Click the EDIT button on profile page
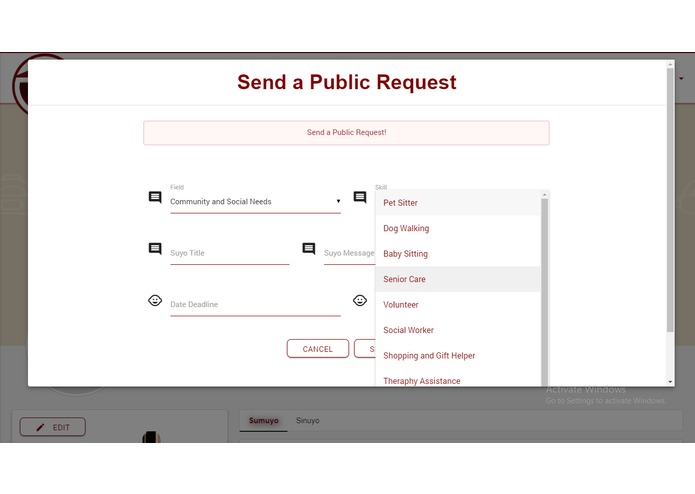 pyautogui.click(x=53, y=427)
